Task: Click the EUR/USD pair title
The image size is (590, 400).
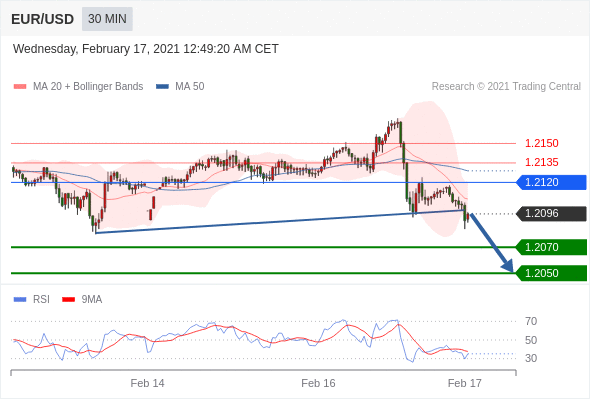Action: click(43, 19)
